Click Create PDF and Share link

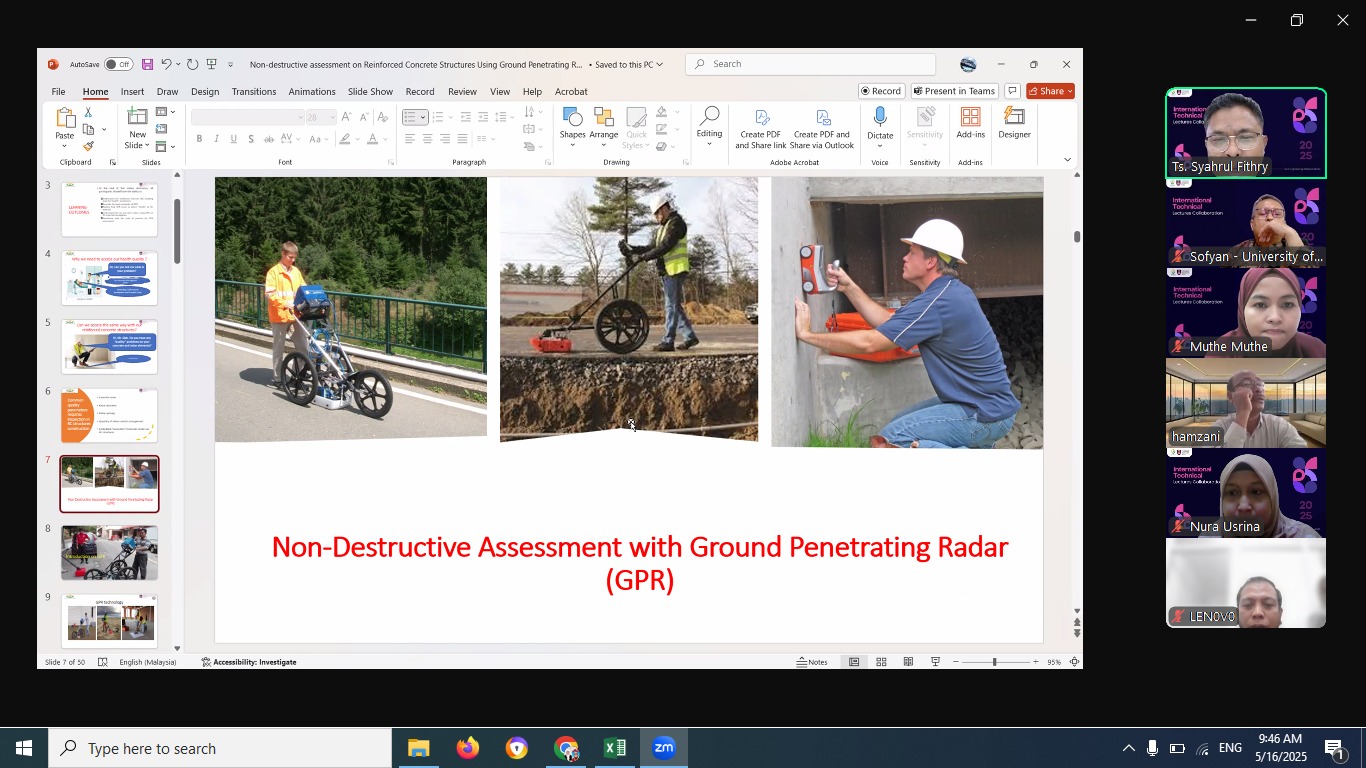(761, 129)
